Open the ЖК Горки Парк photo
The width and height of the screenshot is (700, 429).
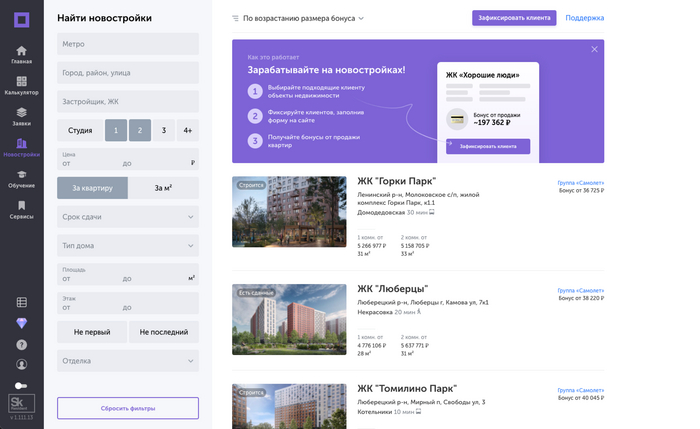coord(289,212)
